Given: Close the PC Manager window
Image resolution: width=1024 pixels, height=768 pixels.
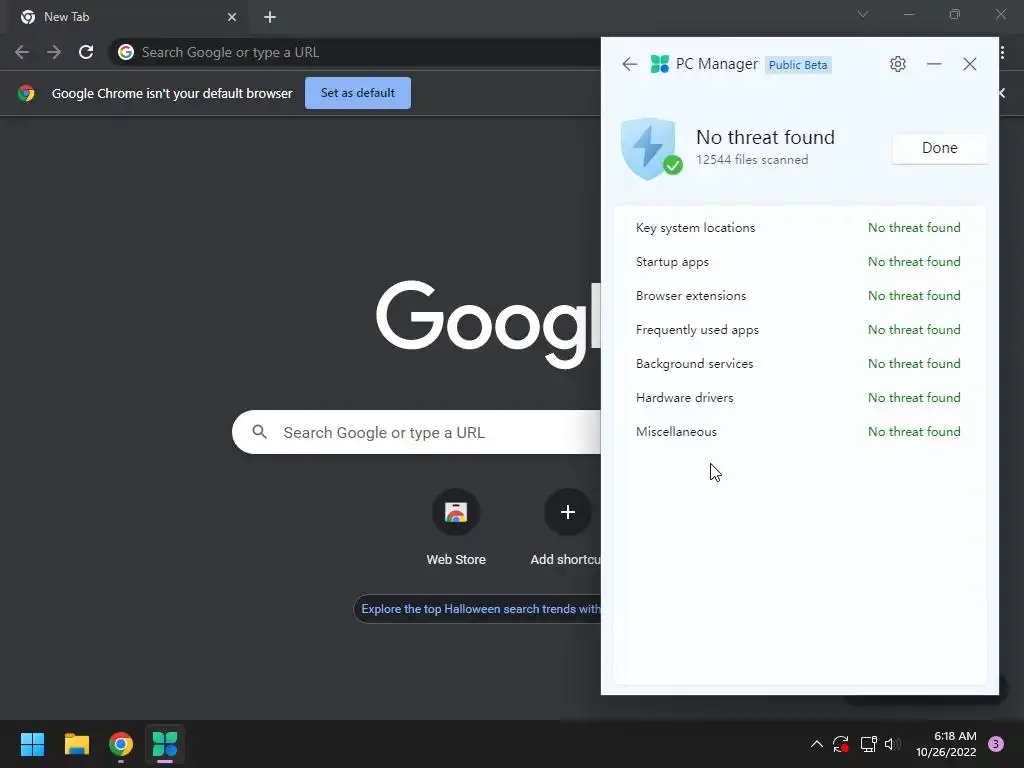Looking at the screenshot, I should [970, 64].
